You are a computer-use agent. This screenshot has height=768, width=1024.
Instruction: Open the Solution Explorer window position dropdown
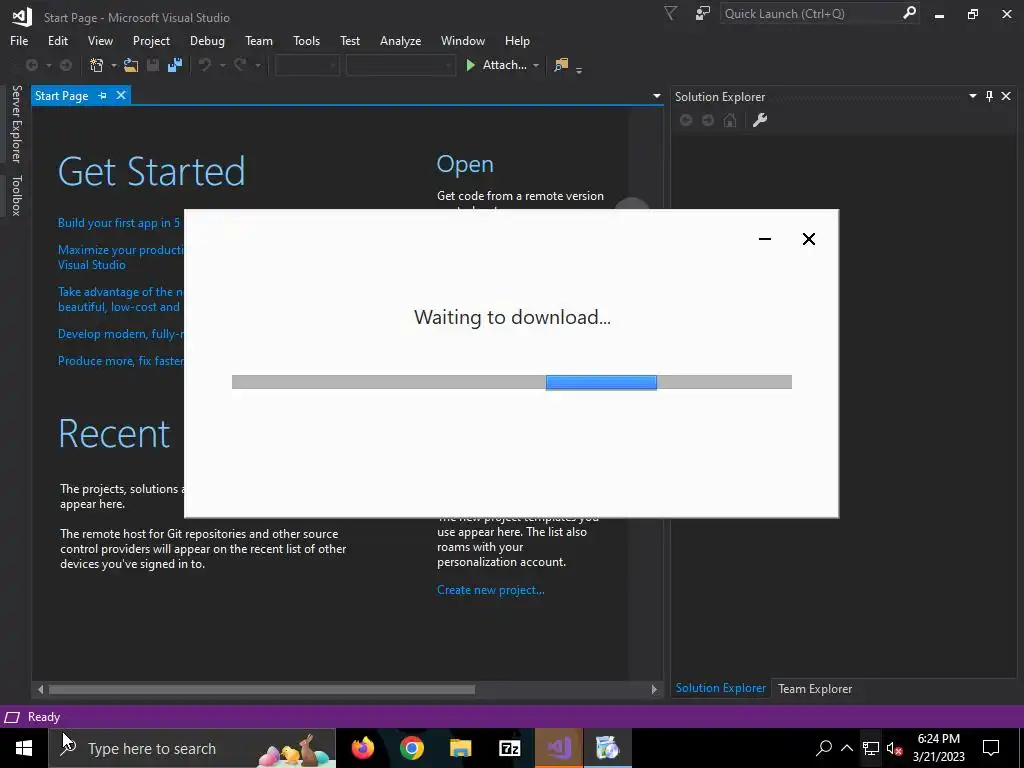coord(972,97)
